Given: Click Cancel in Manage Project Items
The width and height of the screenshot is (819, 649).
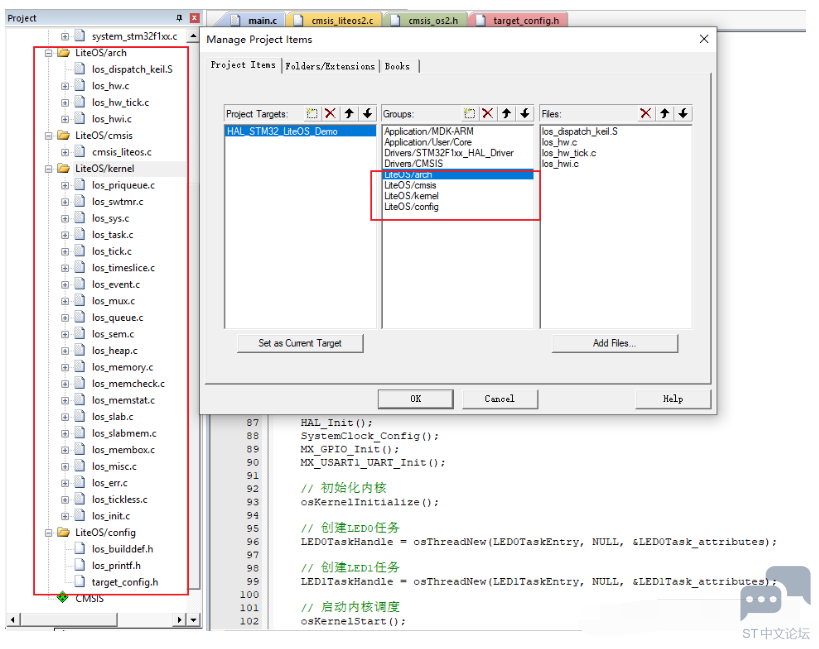Looking at the screenshot, I should tap(499, 399).
